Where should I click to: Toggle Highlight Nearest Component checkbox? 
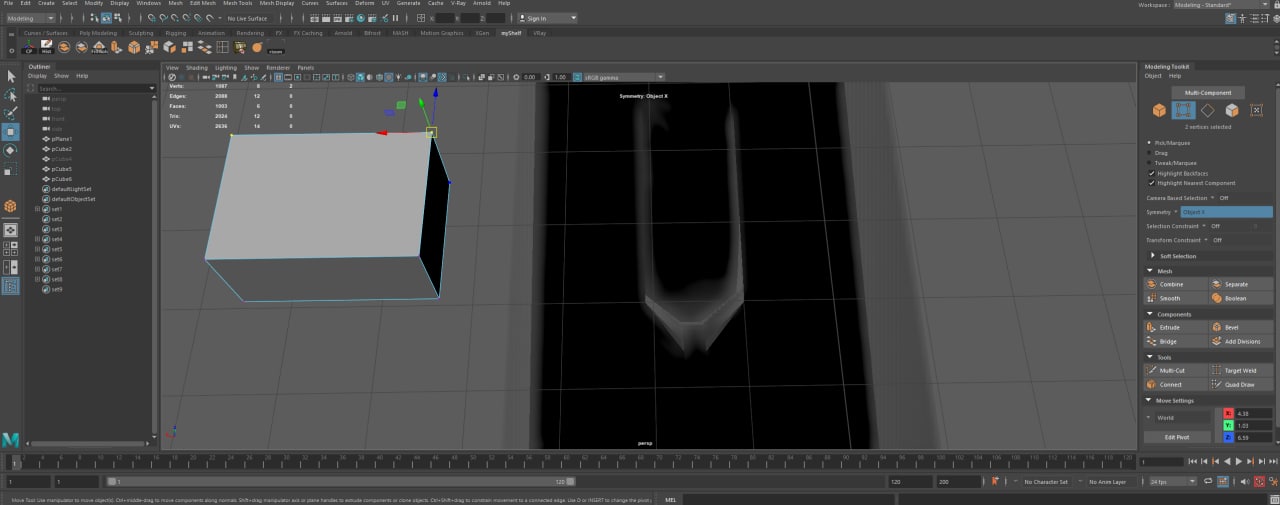pos(1151,183)
